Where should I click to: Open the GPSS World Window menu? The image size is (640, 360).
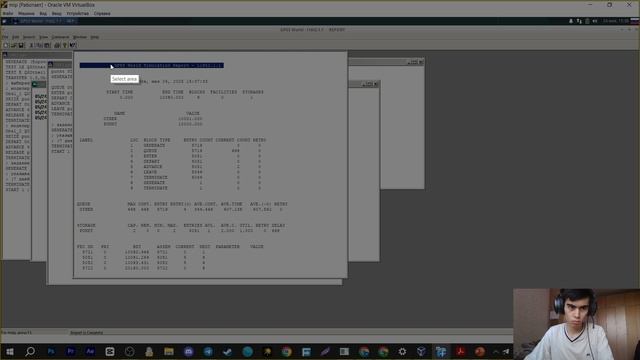click(80, 37)
